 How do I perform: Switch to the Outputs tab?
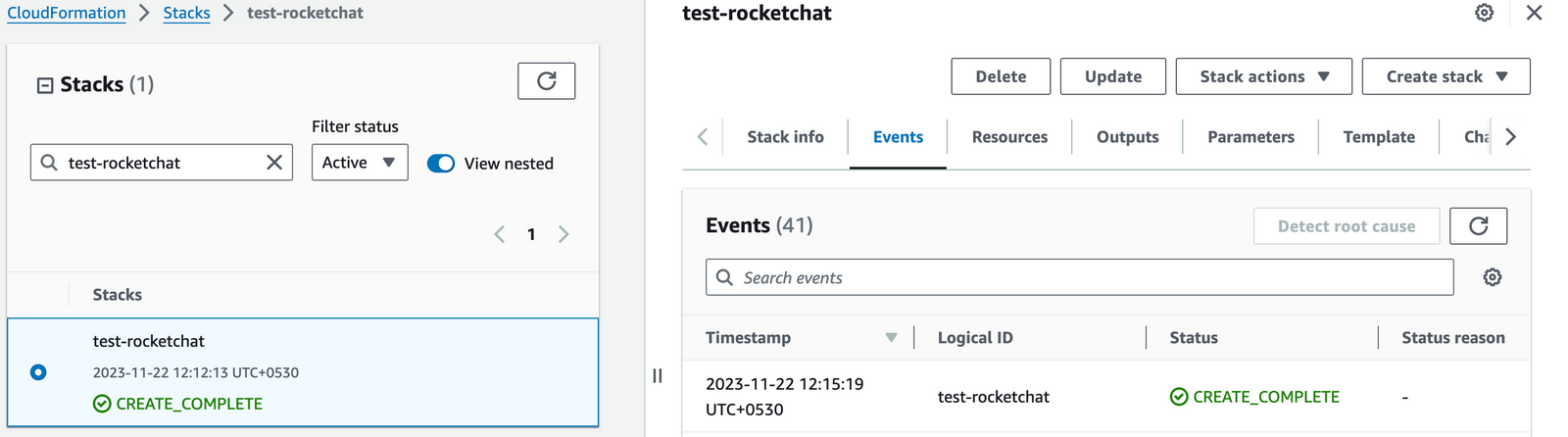(1127, 137)
